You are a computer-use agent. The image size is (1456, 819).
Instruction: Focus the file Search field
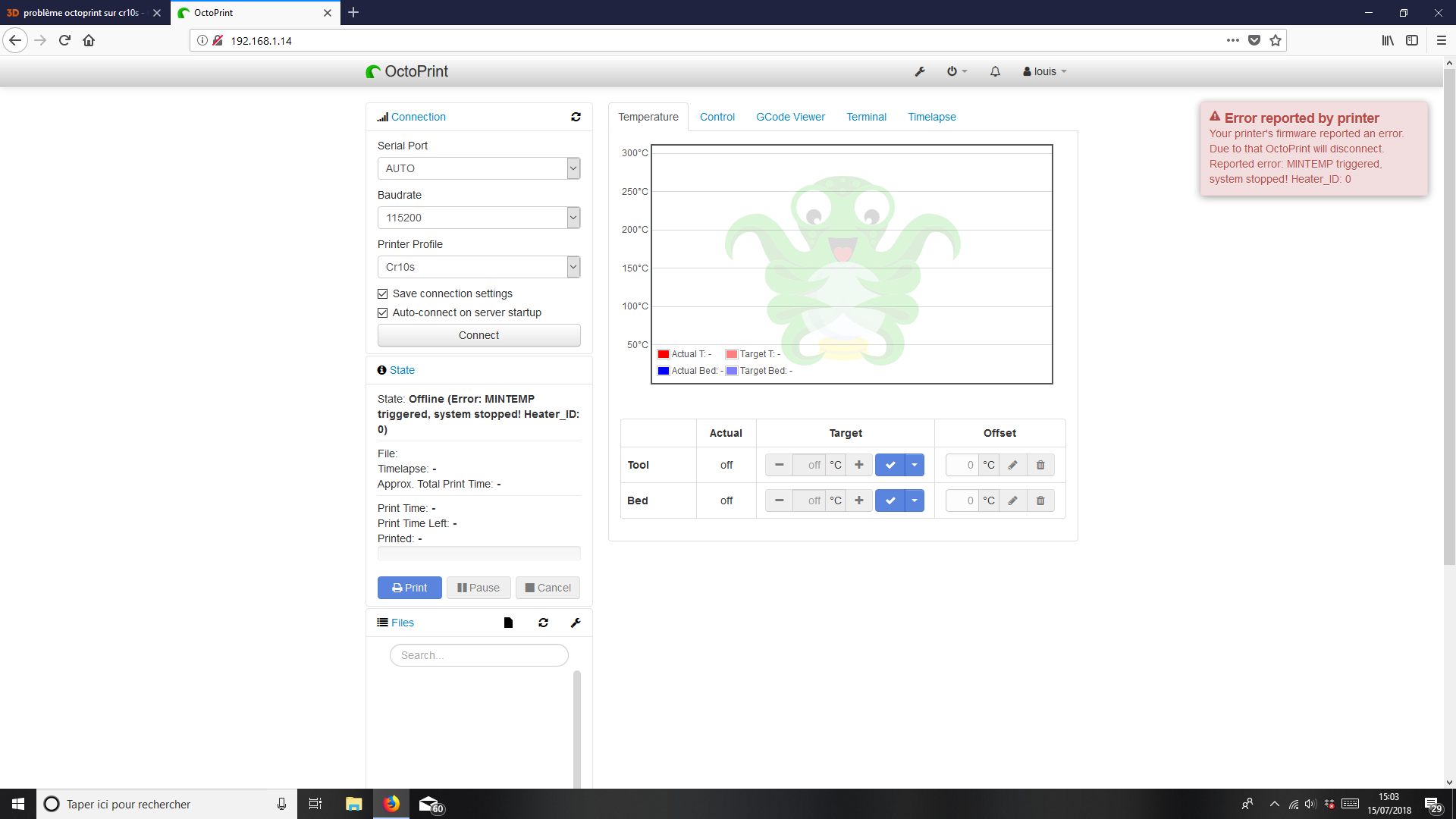click(x=479, y=655)
